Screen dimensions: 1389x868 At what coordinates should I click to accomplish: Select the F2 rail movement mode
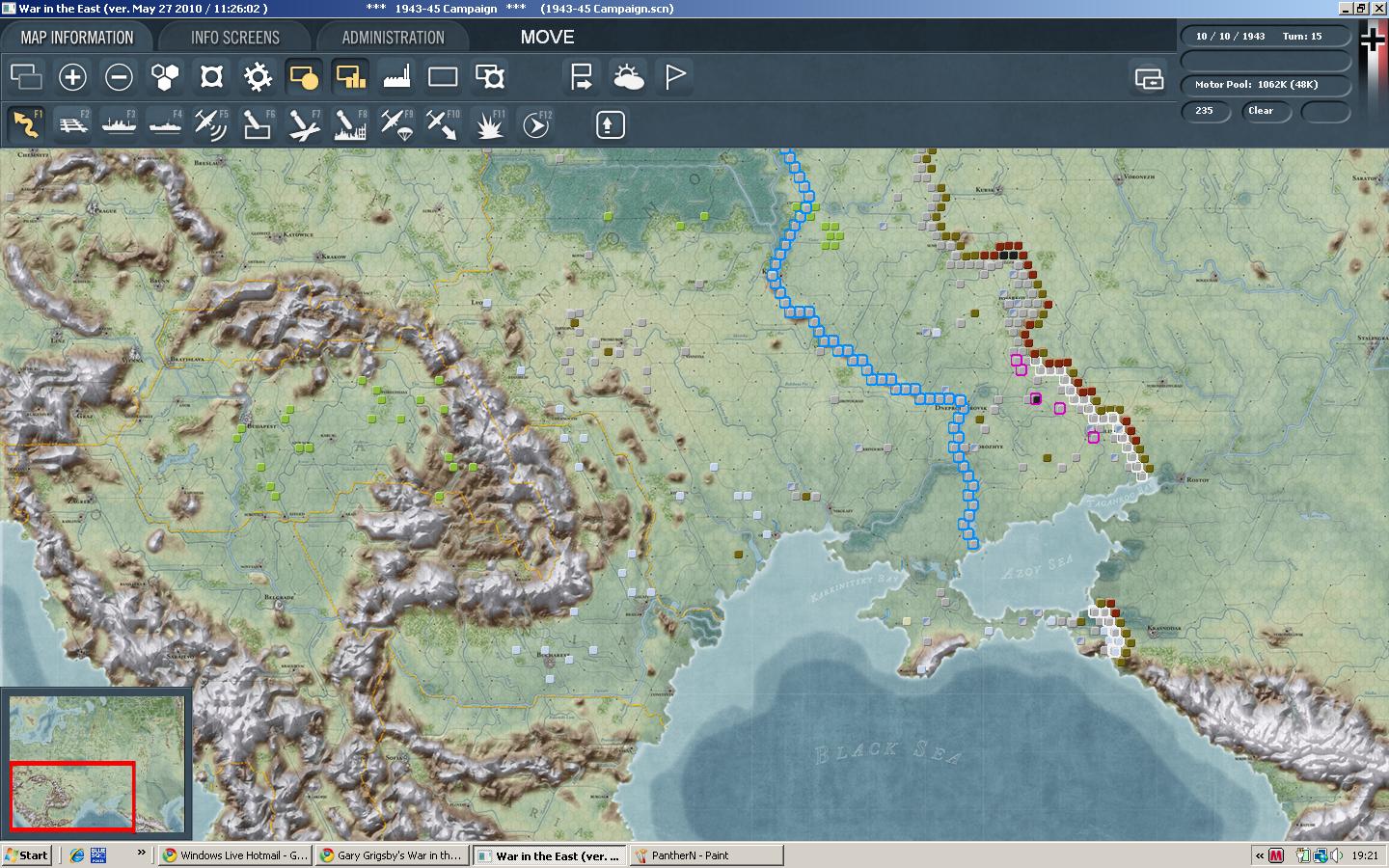(72, 124)
